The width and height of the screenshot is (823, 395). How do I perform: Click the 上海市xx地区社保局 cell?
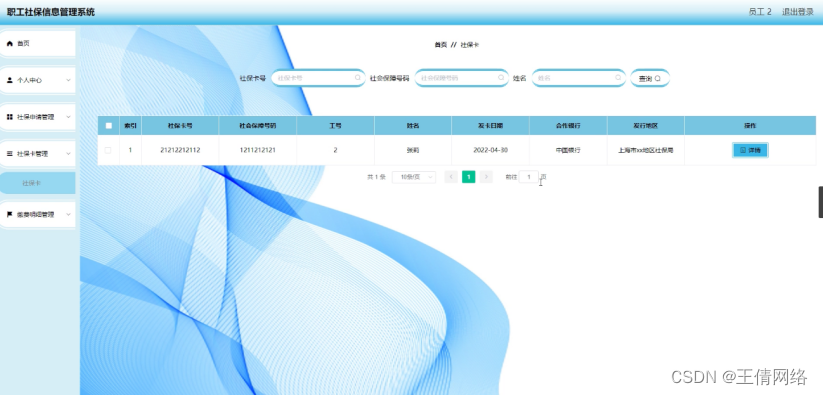pyautogui.click(x=646, y=150)
